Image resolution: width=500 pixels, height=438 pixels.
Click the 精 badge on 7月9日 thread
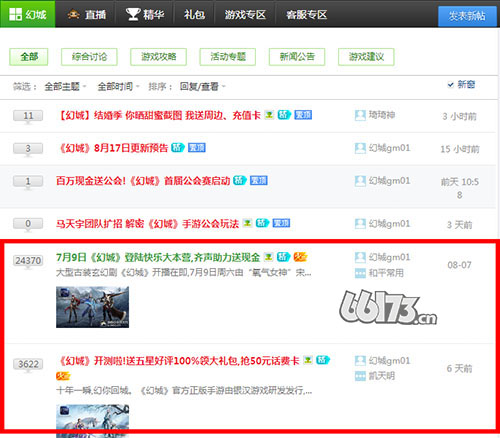[284, 257]
